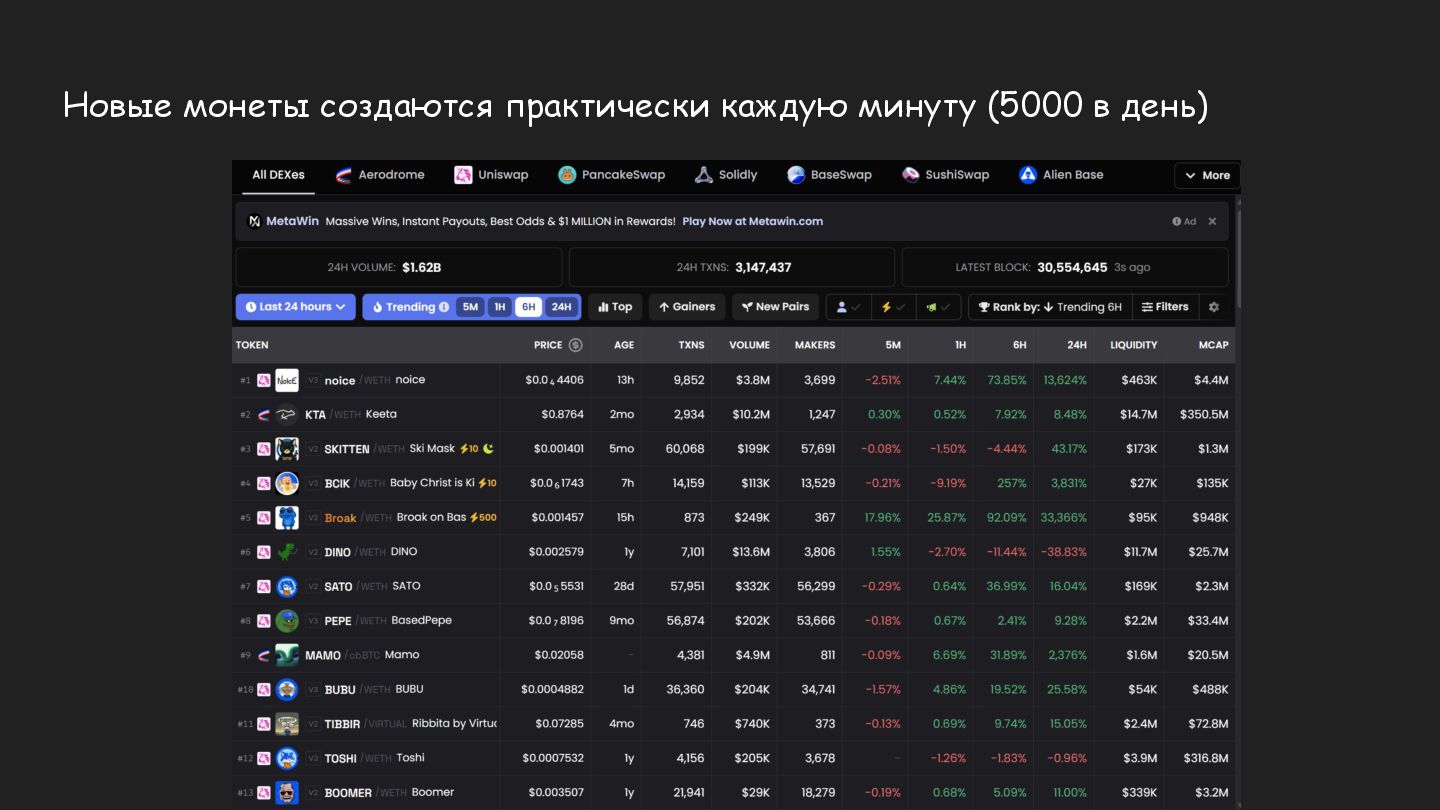Click the boost 10 badge on BCIK
Viewport: 1440px width, 810px height.
coord(487,483)
